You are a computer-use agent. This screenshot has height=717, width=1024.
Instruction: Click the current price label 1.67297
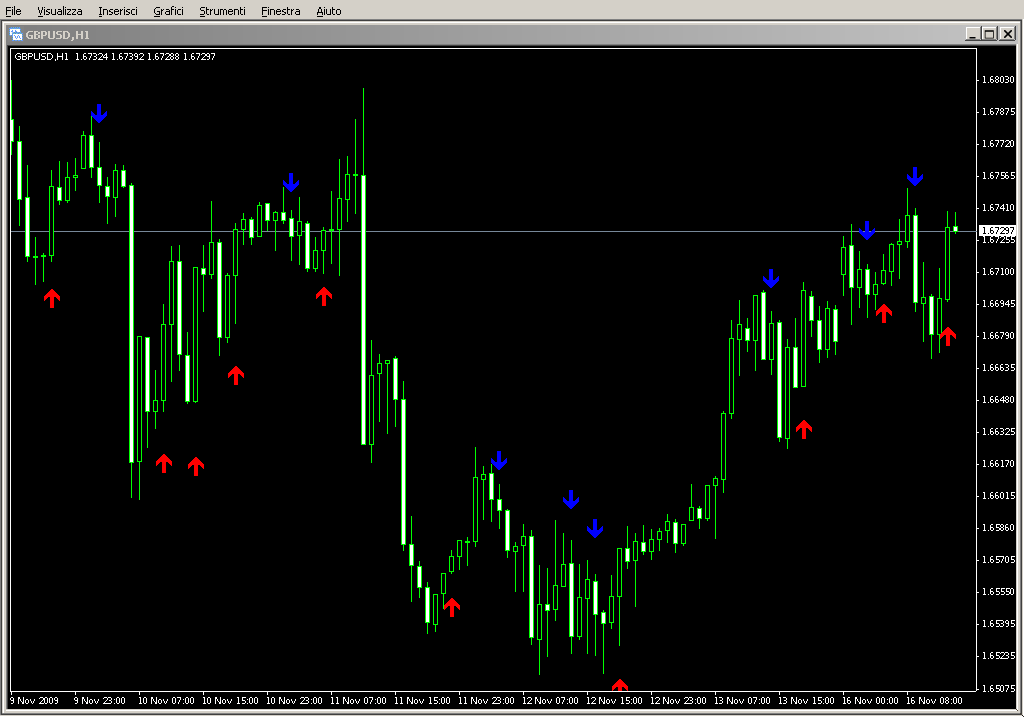coord(997,231)
